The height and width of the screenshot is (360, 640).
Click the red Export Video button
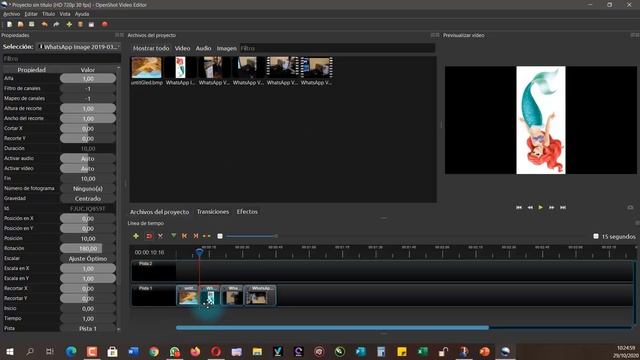pyautogui.click(x=104, y=24)
